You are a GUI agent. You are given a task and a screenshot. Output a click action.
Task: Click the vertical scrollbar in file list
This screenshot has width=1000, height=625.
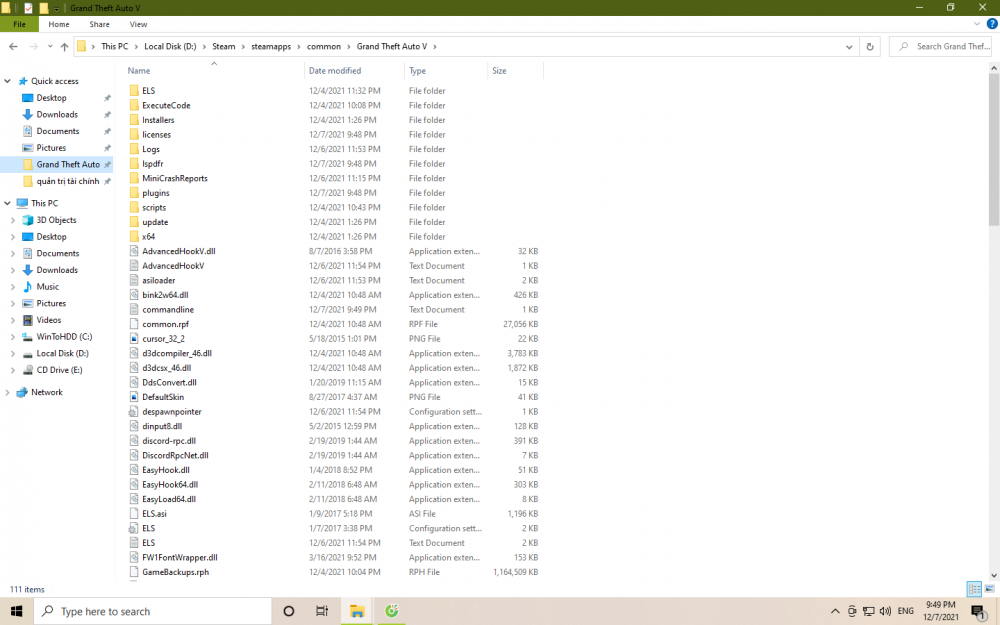[x=993, y=150]
